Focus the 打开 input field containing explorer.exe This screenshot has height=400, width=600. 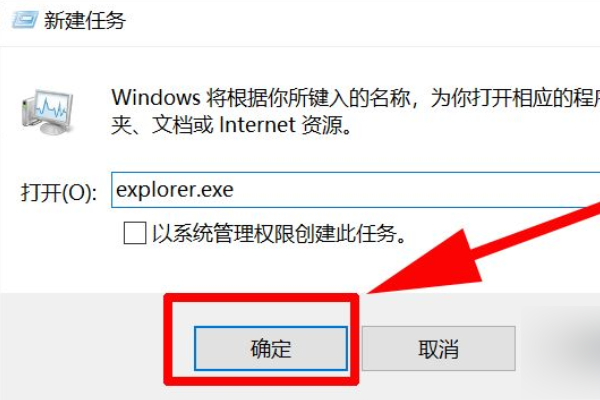tap(355, 190)
